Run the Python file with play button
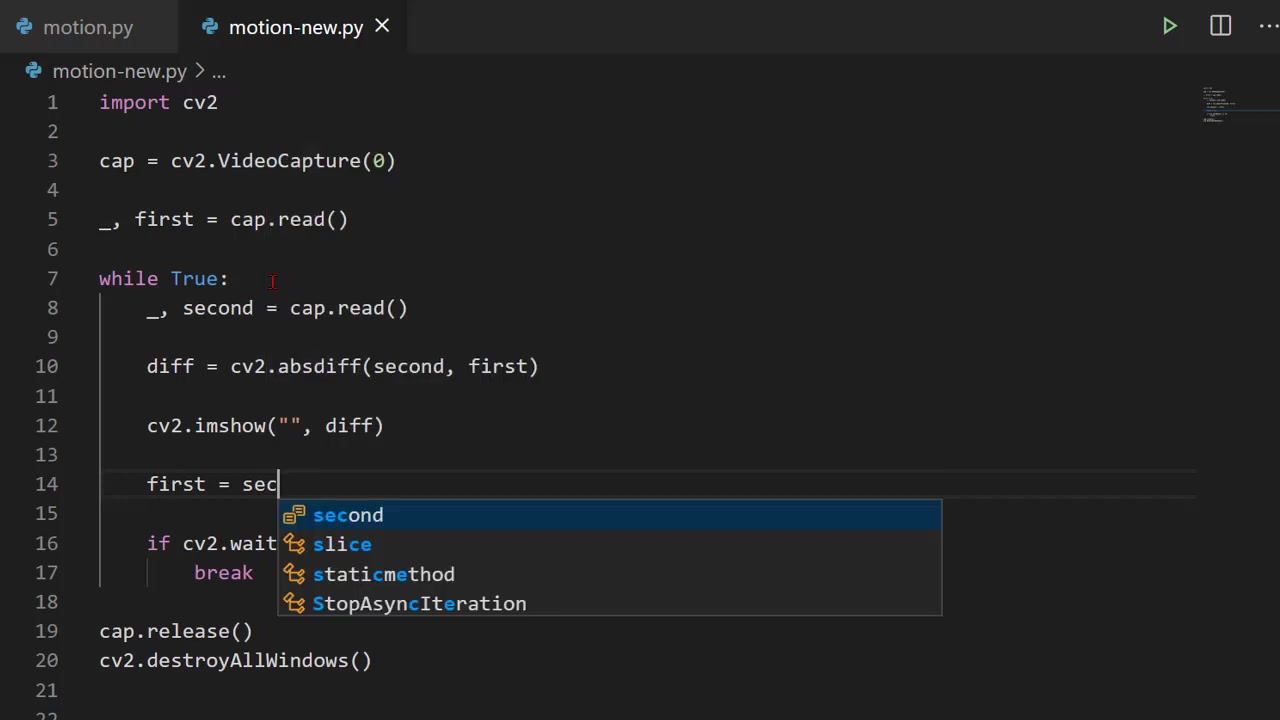 [1169, 26]
